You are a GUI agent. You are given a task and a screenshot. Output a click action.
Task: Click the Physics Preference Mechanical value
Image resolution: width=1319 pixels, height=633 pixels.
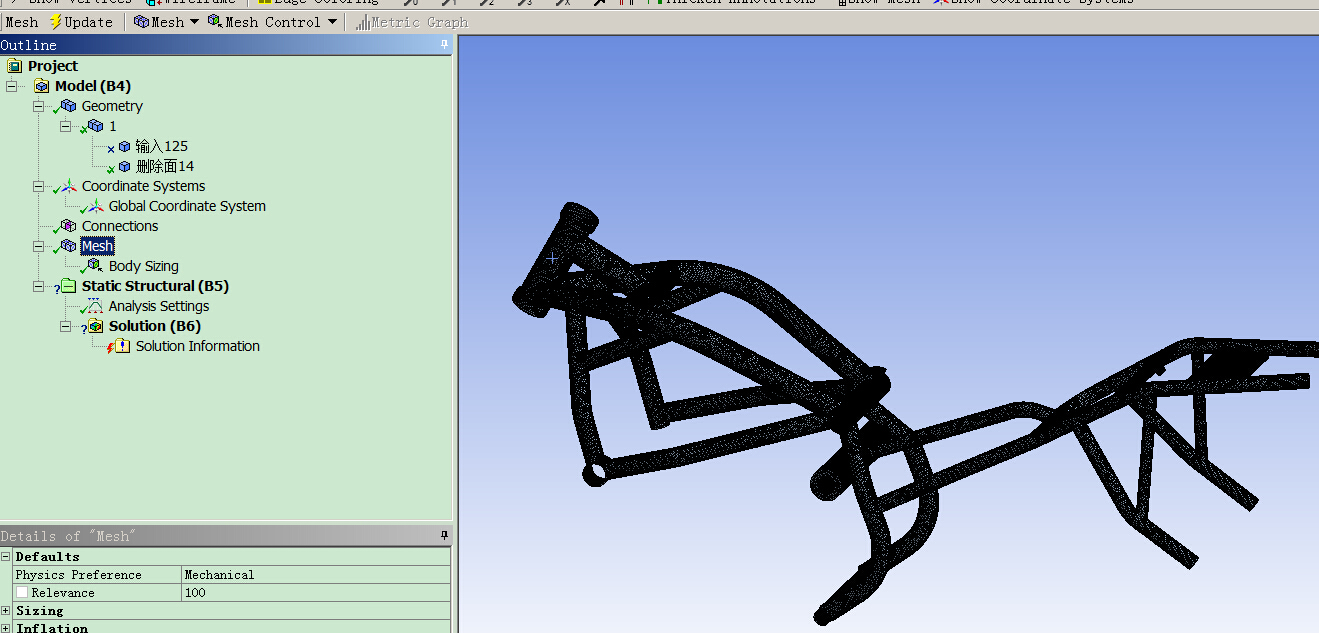tap(316, 574)
